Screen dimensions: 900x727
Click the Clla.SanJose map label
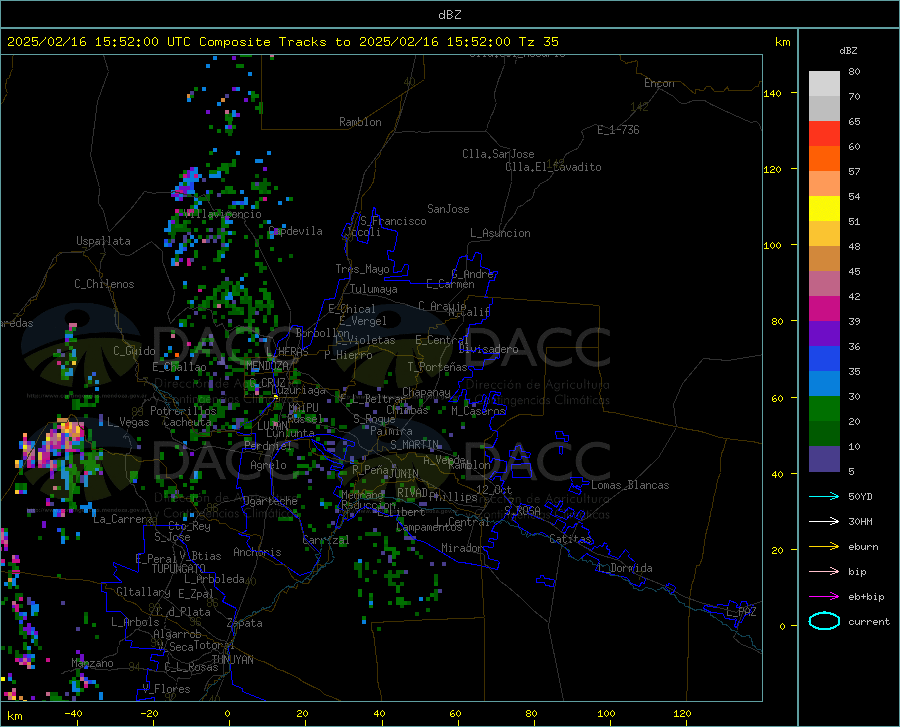498,154
